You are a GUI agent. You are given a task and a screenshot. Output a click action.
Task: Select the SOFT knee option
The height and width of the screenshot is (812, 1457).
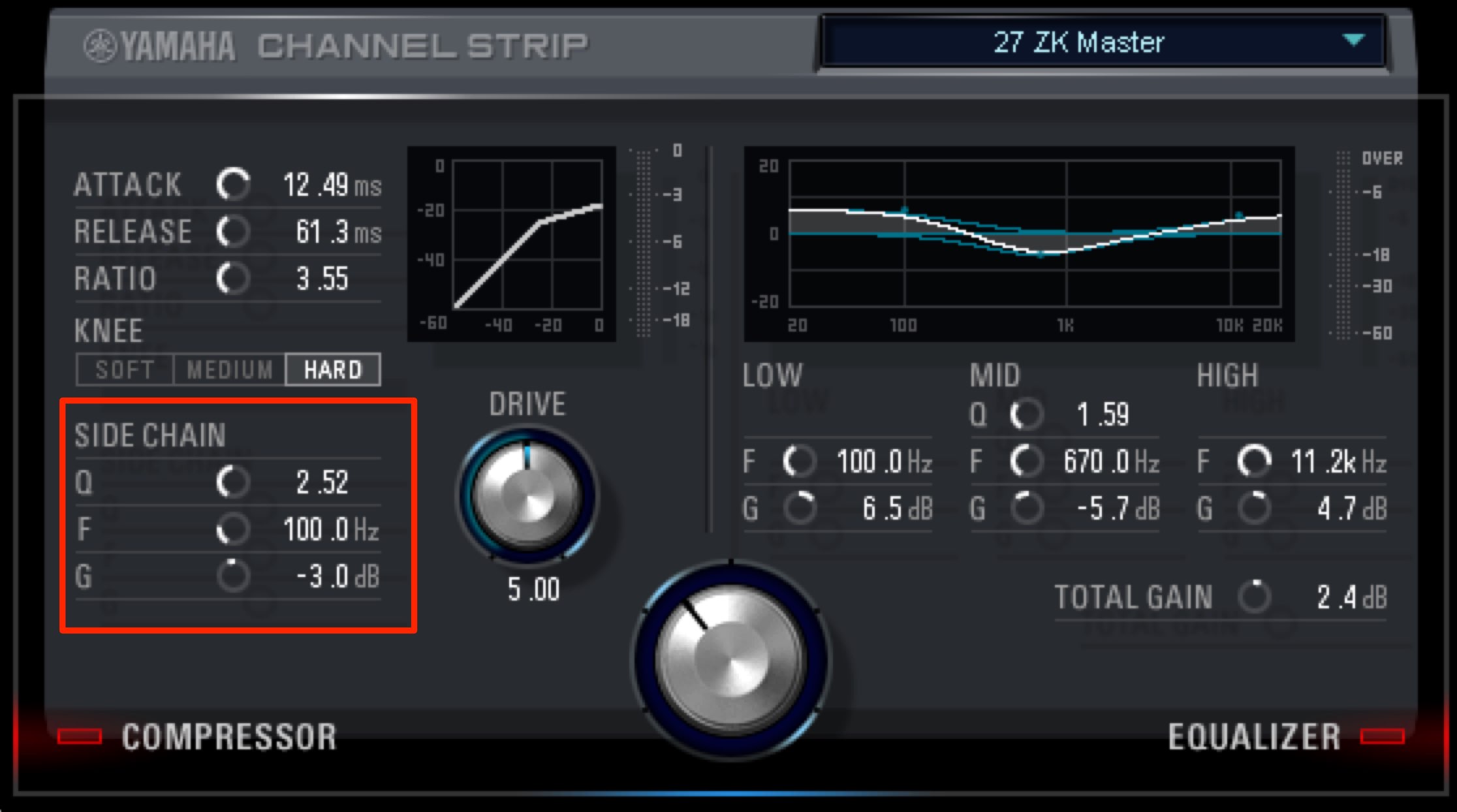[125, 370]
